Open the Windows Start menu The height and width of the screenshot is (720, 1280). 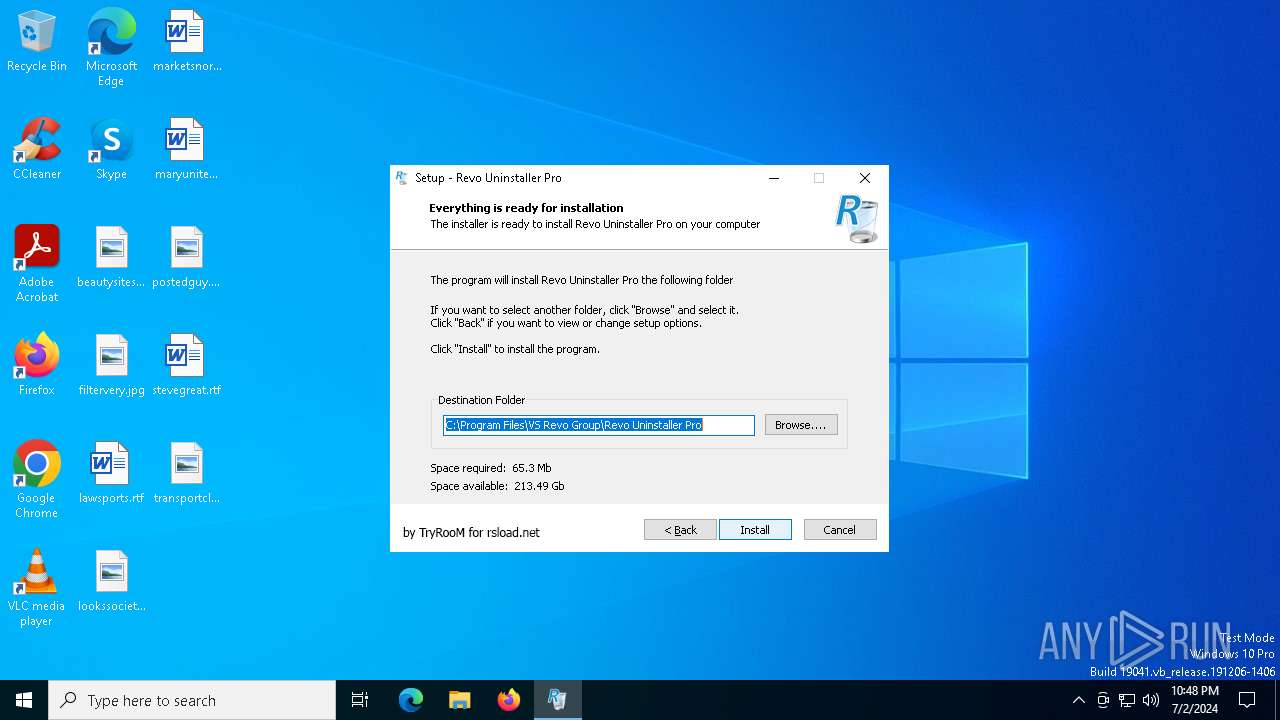pos(24,700)
